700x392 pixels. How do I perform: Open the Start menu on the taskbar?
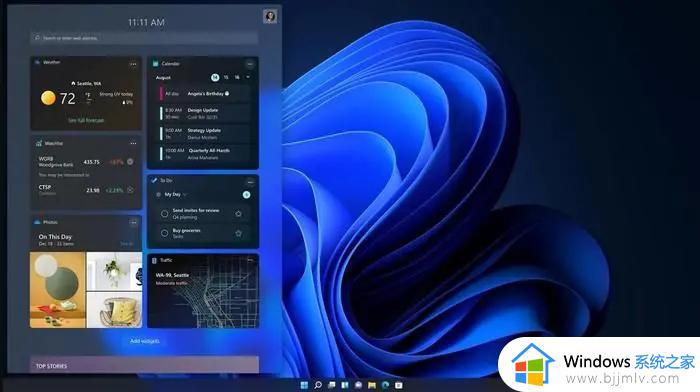click(304, 385)
